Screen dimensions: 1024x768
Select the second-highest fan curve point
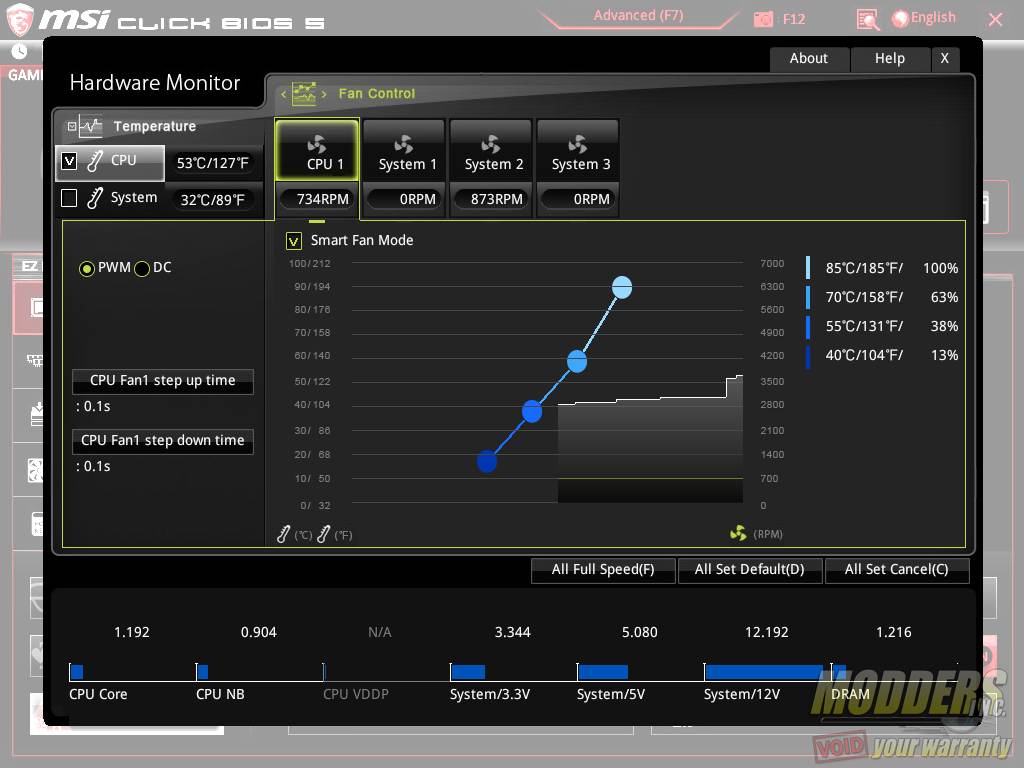(577, 361)
